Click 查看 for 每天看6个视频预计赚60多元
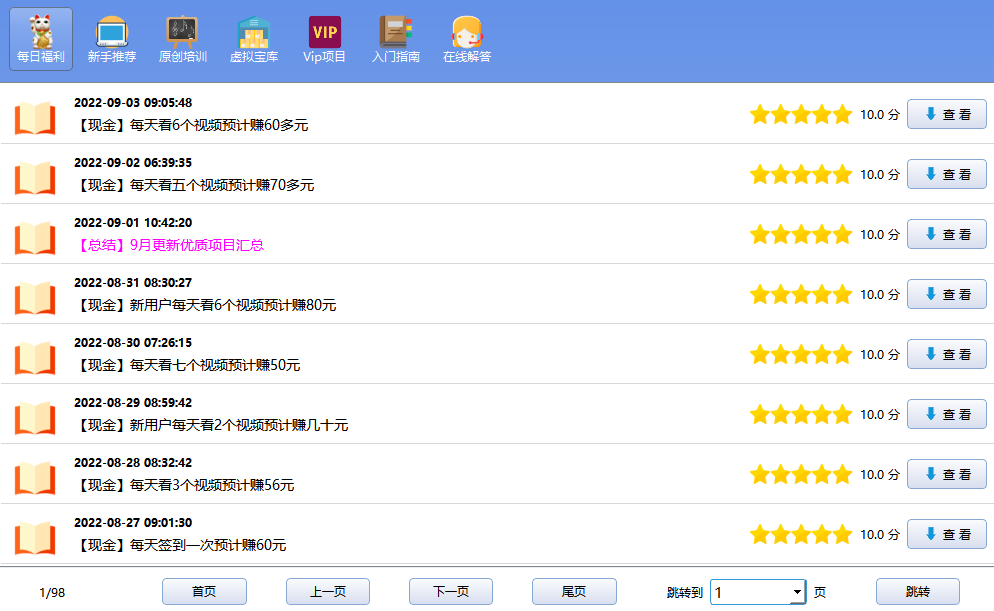 point(946,114)
